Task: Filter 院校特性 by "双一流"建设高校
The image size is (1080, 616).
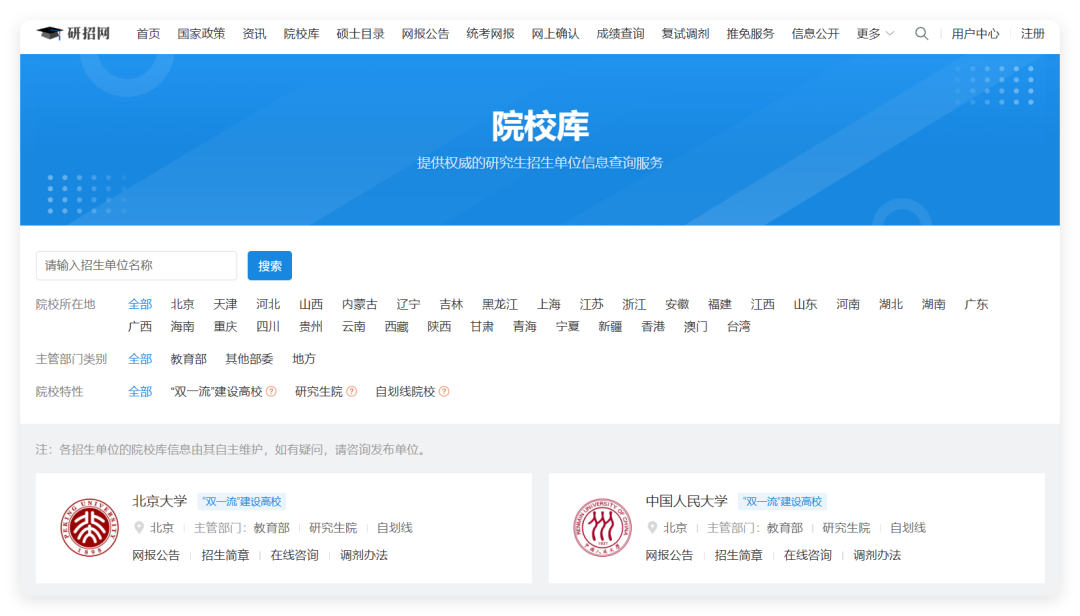Action: click(x=216, y=391)
